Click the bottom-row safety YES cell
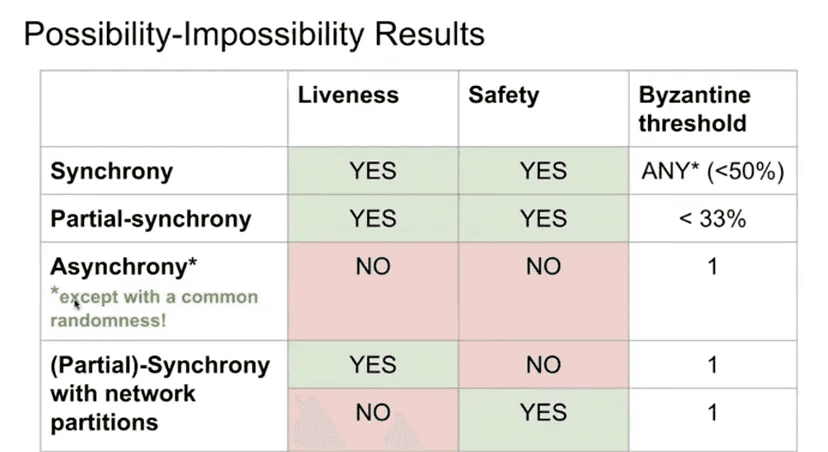Viewport: 828px width, 452px height. tap(543, 420)
